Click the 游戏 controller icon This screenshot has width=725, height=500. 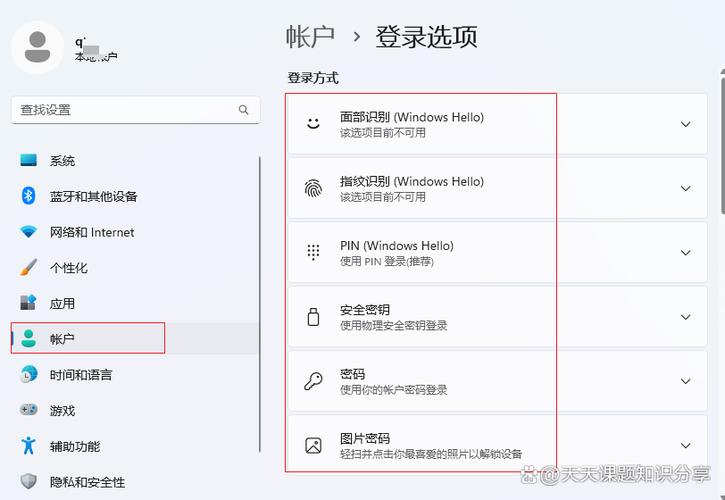28,410
